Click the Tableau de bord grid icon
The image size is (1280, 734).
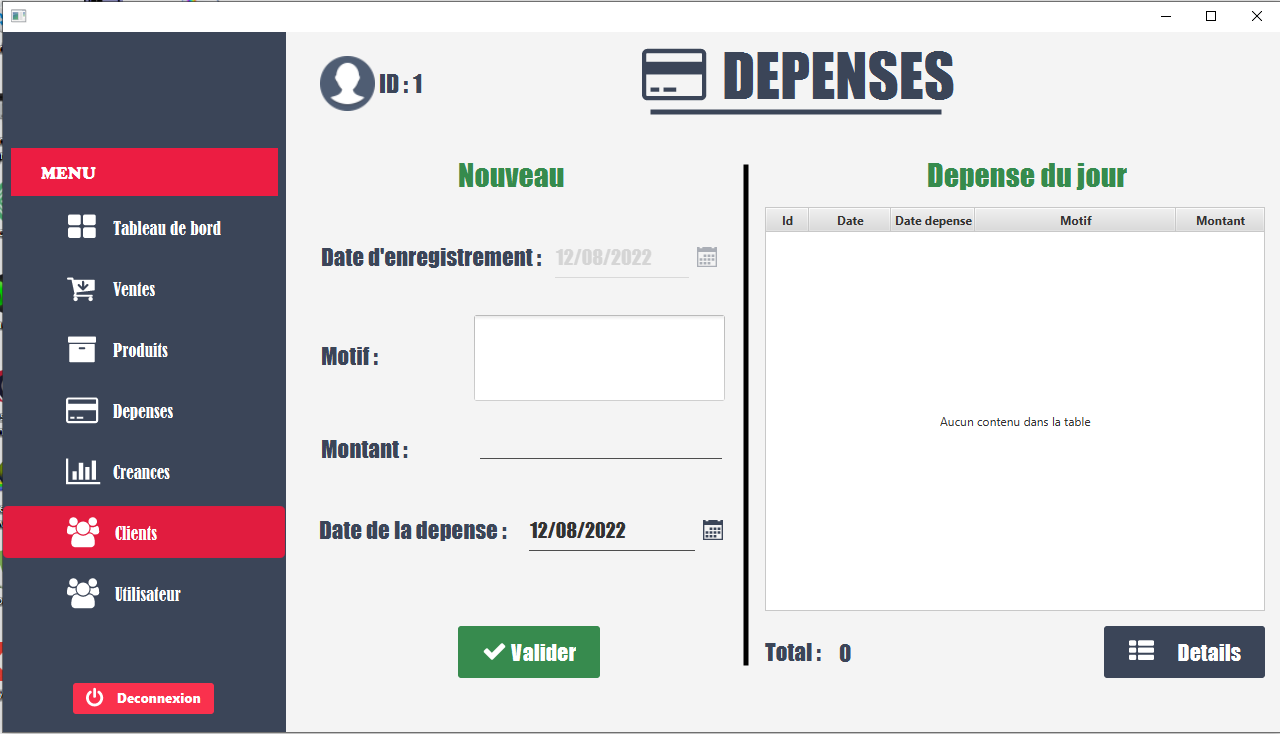click(82, 227)
